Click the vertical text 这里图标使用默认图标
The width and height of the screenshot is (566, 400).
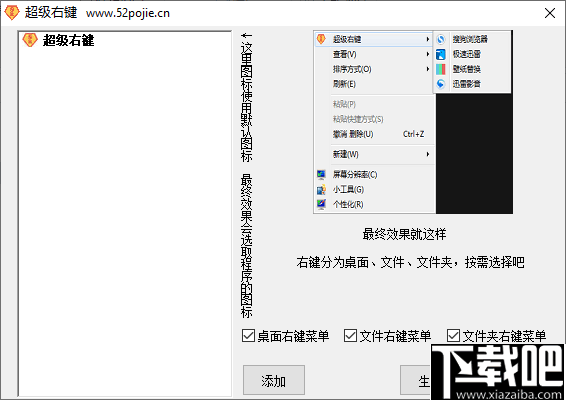247,102
